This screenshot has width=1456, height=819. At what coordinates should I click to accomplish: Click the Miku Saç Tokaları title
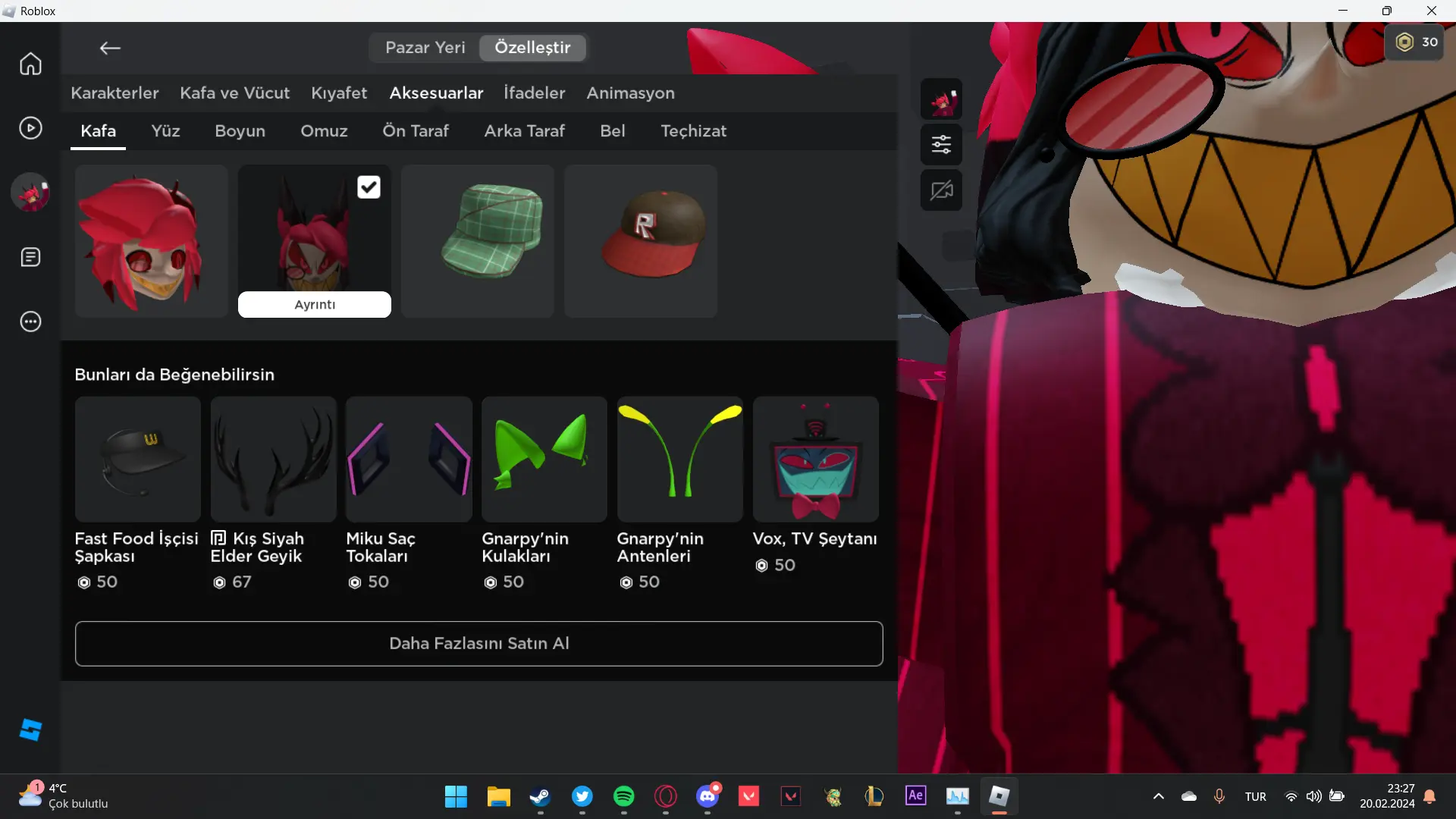click(381, 547)
